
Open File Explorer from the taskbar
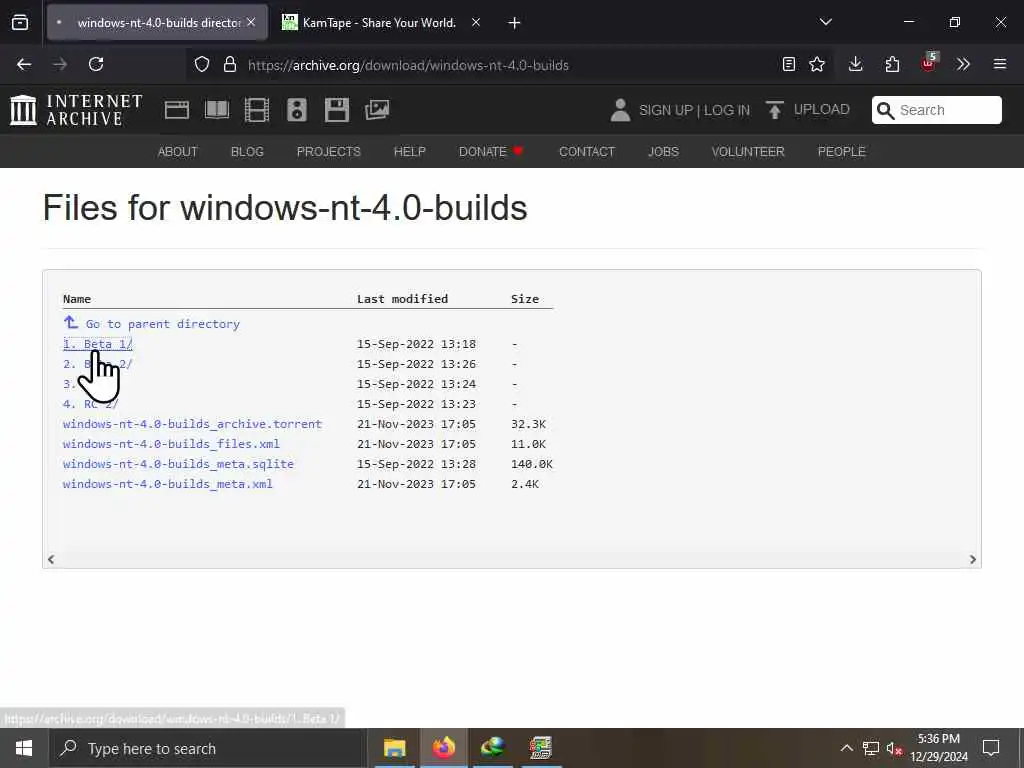click(394, 748)
